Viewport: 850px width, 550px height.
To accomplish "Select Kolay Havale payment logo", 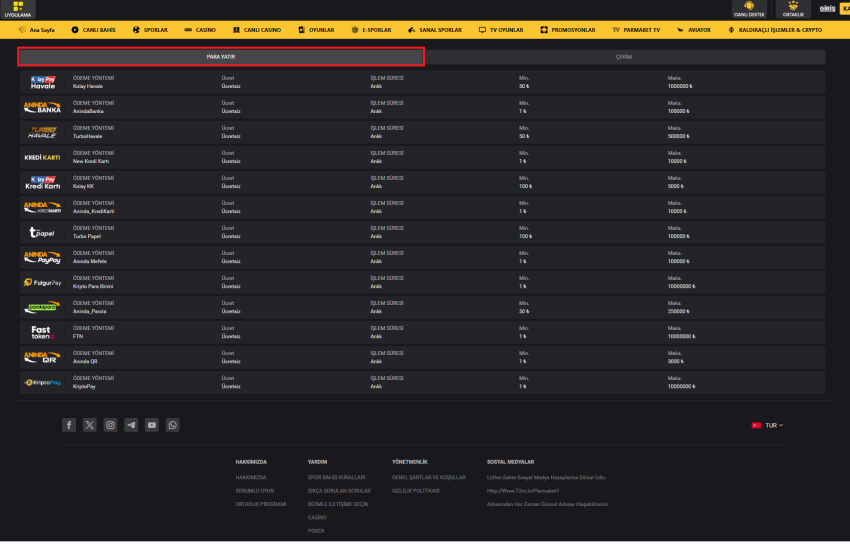I will click(43, 82).
